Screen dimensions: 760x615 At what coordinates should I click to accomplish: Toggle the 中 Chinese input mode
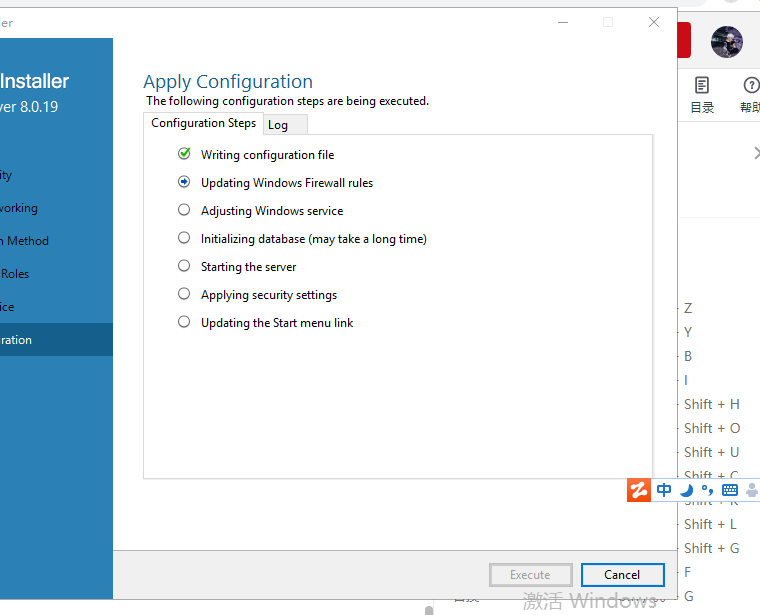click(x=664, y=490)
